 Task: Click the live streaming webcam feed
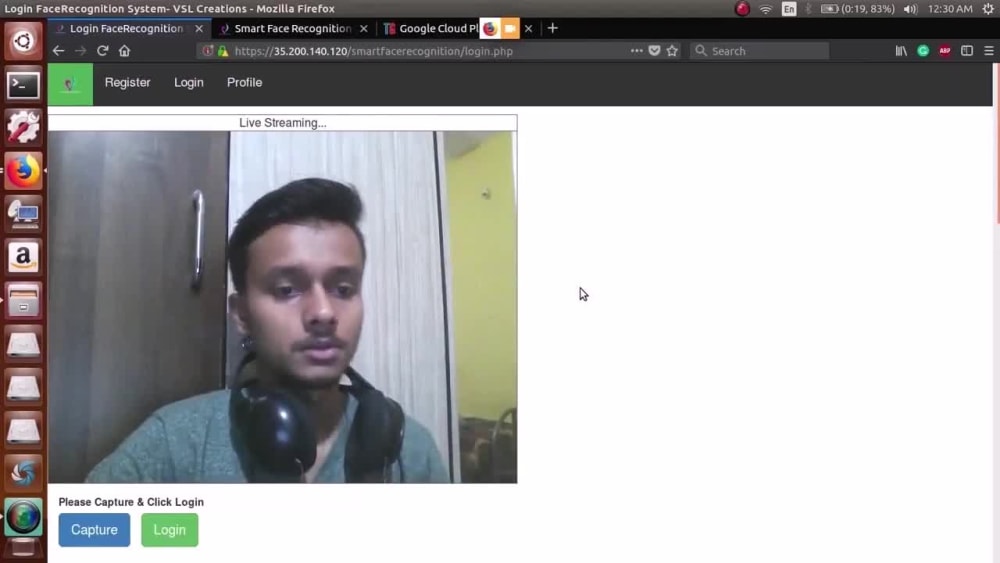click(x=283, y=307)
